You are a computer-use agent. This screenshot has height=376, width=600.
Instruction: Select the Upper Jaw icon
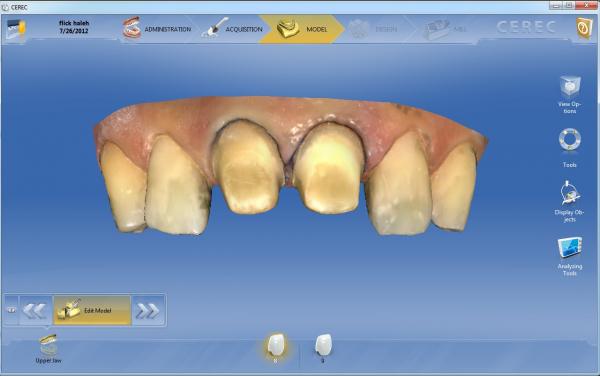pyautogui.click(x=49, y=348)
